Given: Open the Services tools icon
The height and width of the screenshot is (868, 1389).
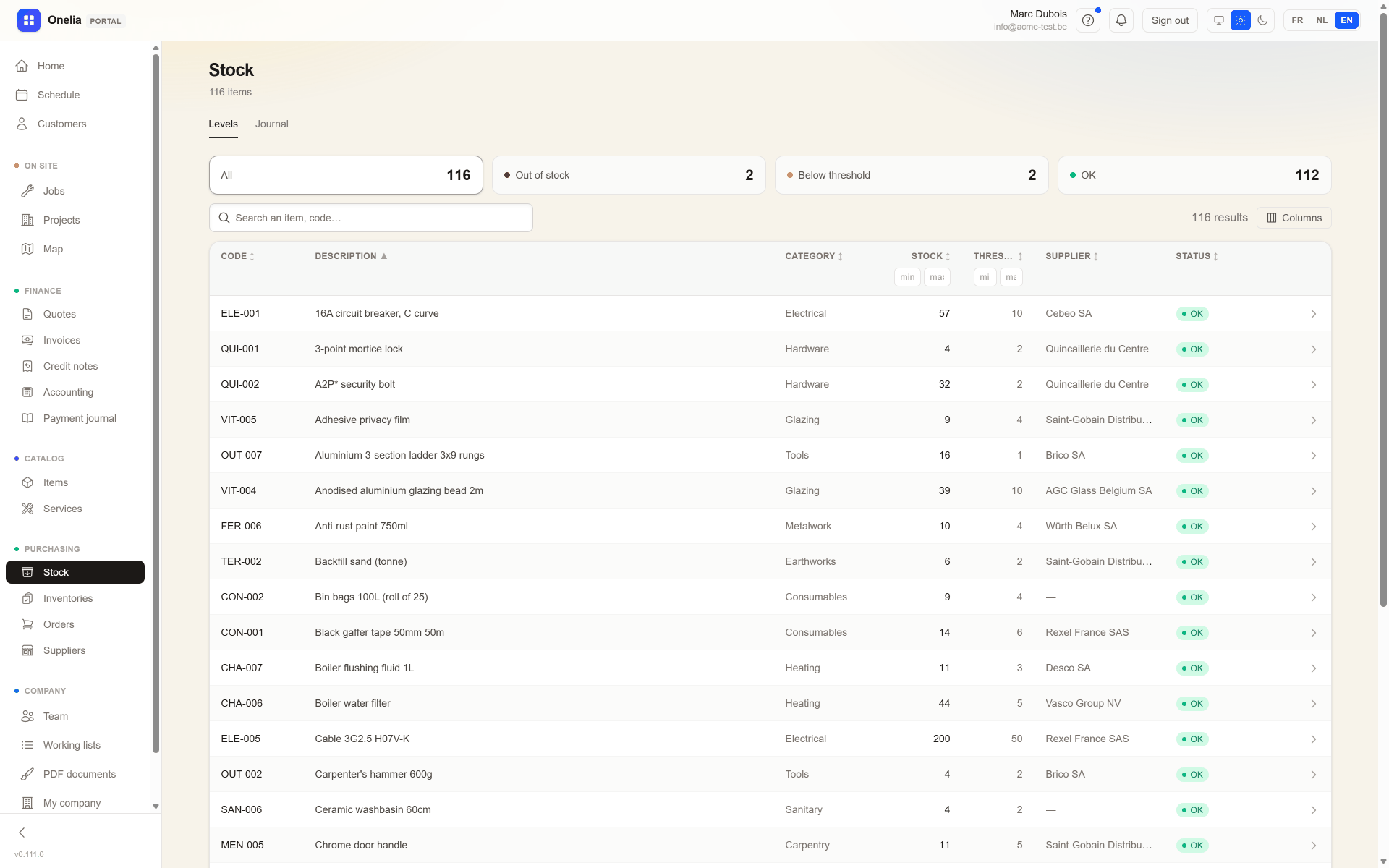Looking at the screenshot, I should (x=27, y=509).
